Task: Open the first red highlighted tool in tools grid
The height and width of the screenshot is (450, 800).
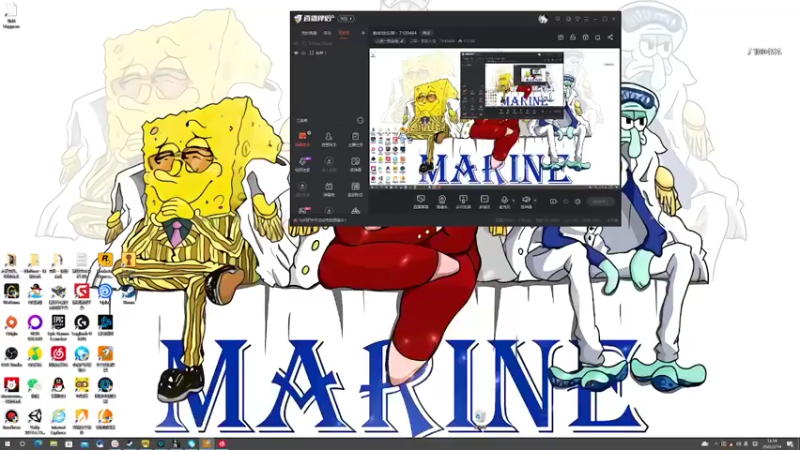Action: (303, 138)
